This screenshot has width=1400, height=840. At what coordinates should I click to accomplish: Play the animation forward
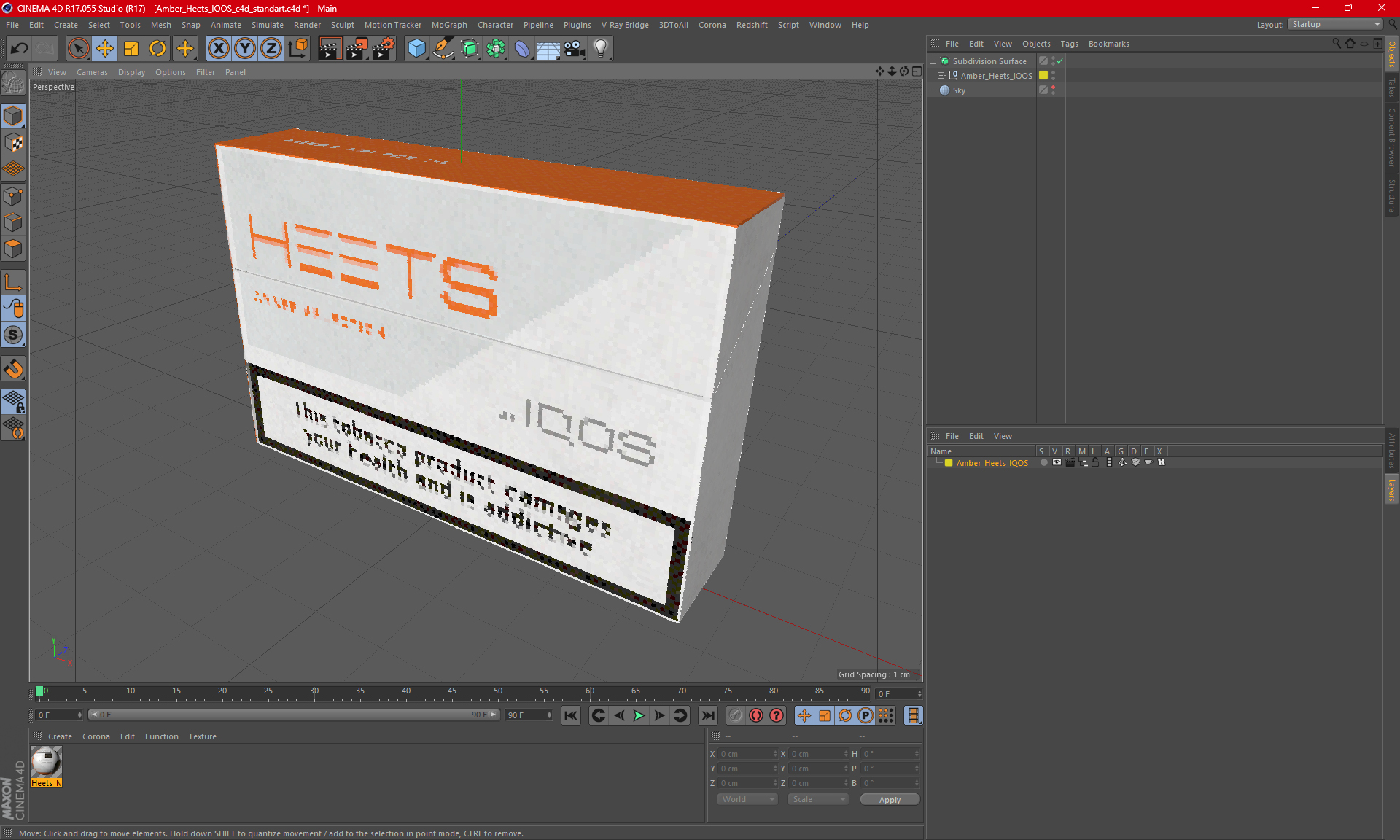(x=639, y=715)
